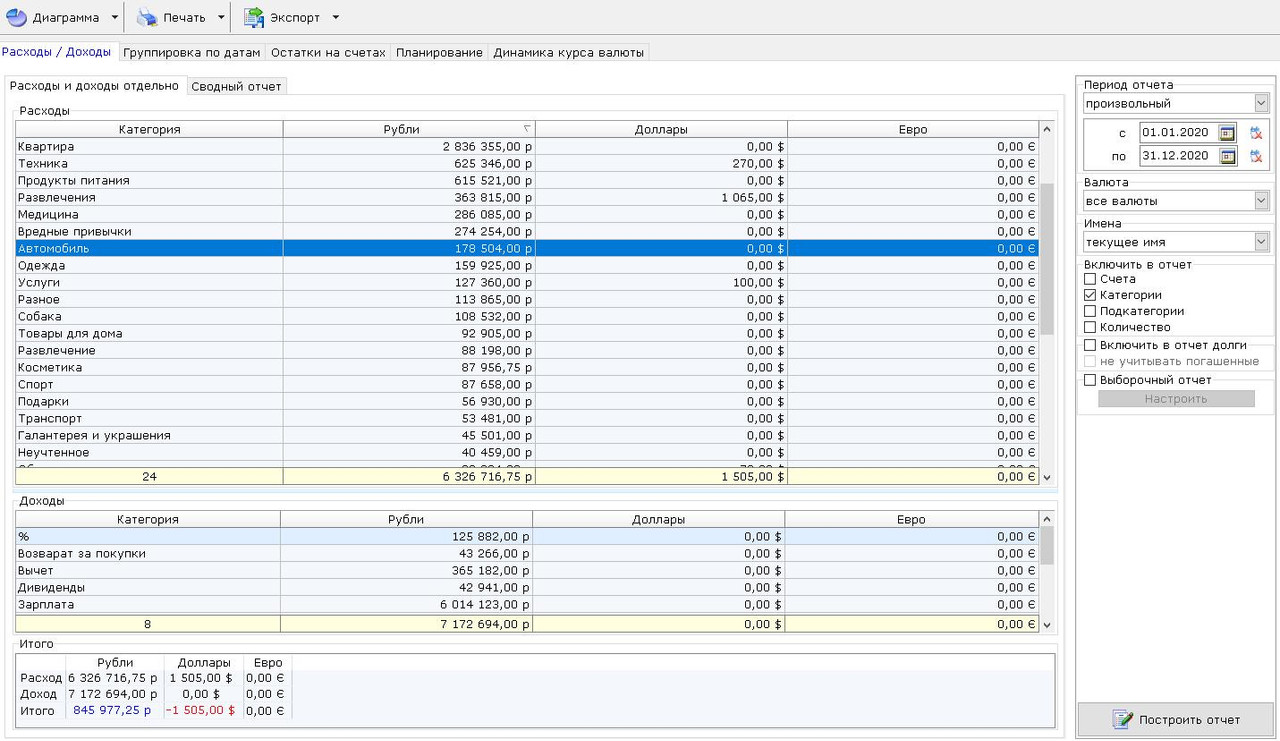Select the highlighted Автомобиль row
1280x741 pixels.
527,248
